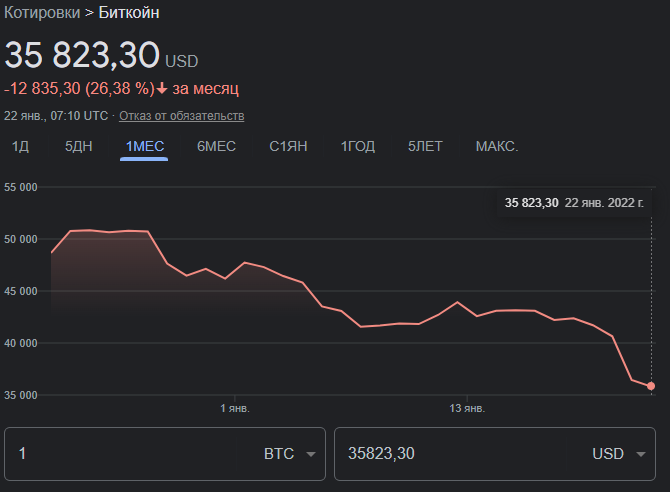This screenshot has width=670, height=492.
Task: Focus the BTC amount input field
Action: pyautogui.click(x=130, y=454)
